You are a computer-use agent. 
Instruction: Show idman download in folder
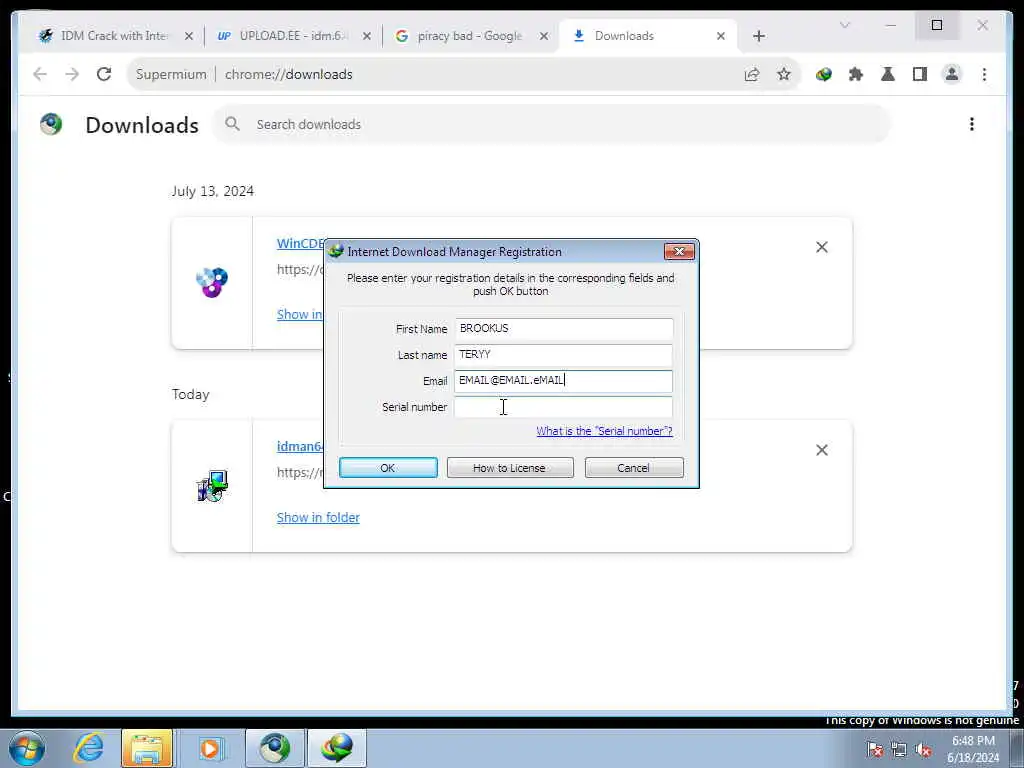point(318,517)
